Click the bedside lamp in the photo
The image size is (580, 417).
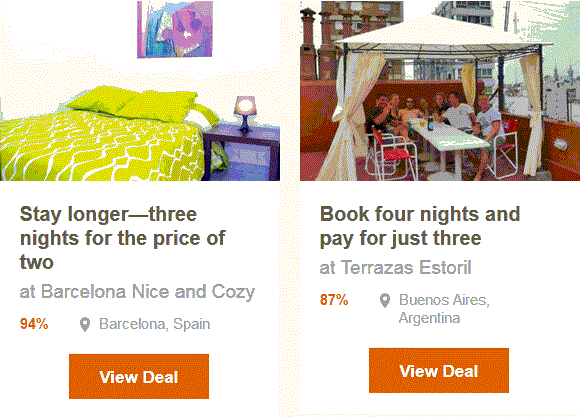(245, 113)
